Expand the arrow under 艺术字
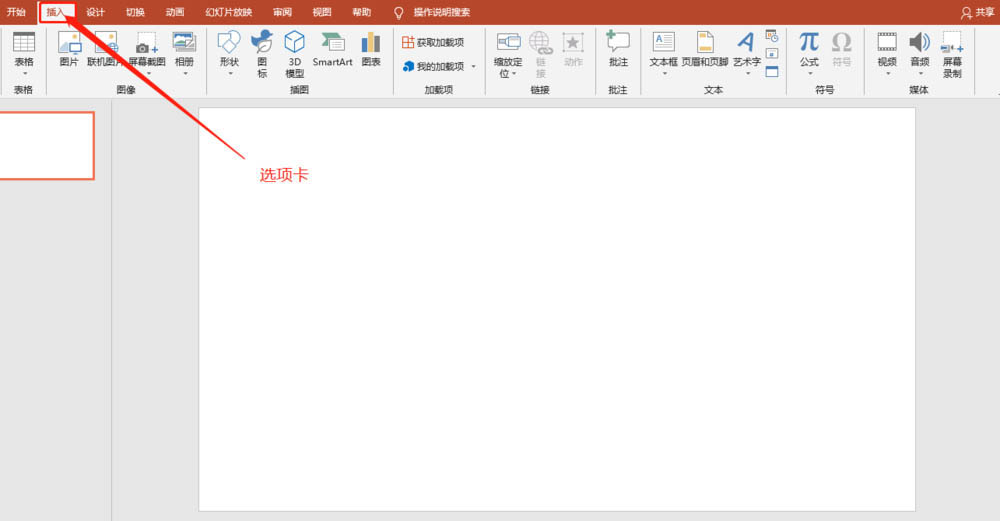The image size is (1000, 521). tap(747, 74)
